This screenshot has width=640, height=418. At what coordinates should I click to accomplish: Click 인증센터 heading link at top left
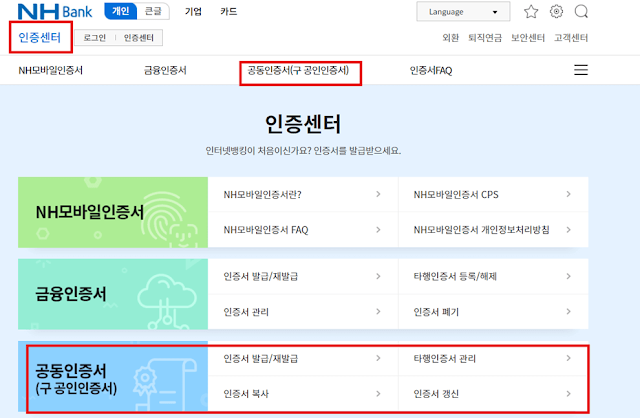click(40, 38)
